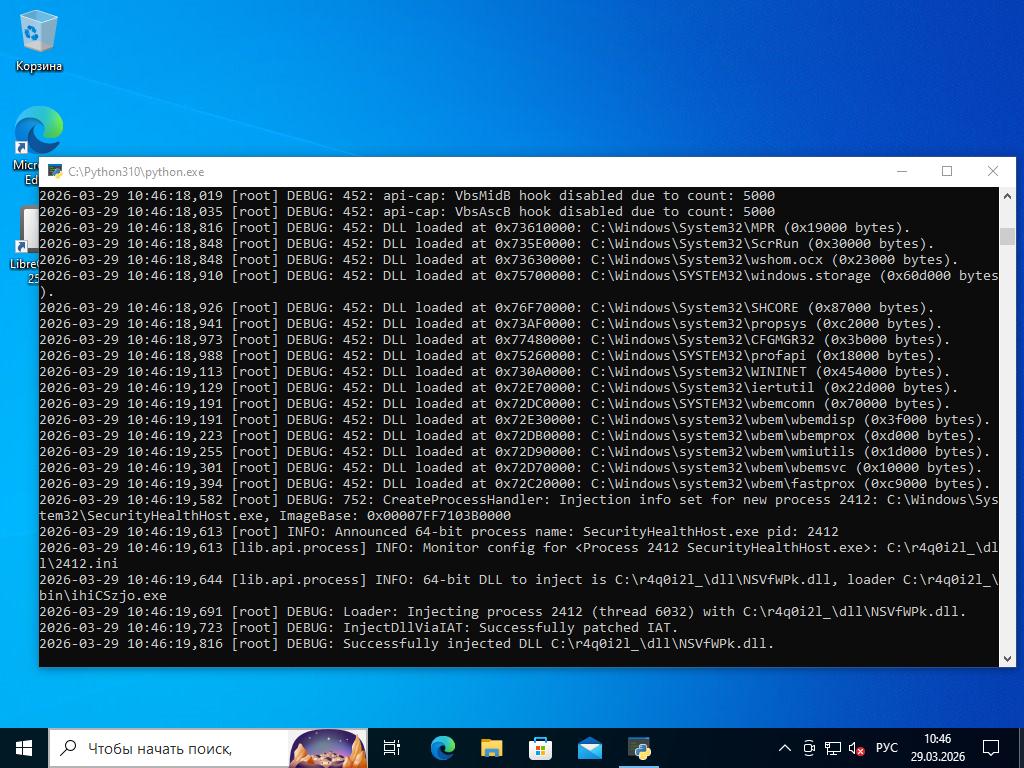Viewport: 1024px width, 768px height.
Task: Open Task View from the taskbar
Action: 392,747
